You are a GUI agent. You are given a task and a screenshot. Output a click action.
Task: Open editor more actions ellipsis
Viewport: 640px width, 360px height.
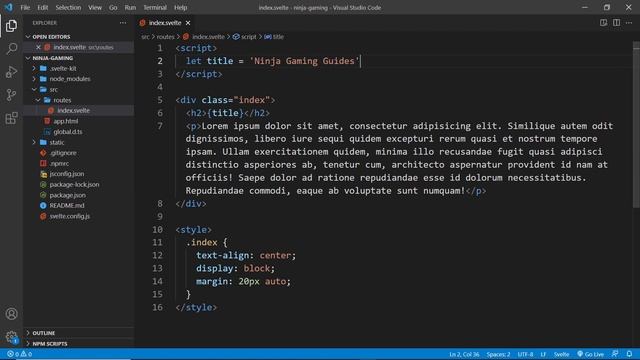(x=629, y=23)
